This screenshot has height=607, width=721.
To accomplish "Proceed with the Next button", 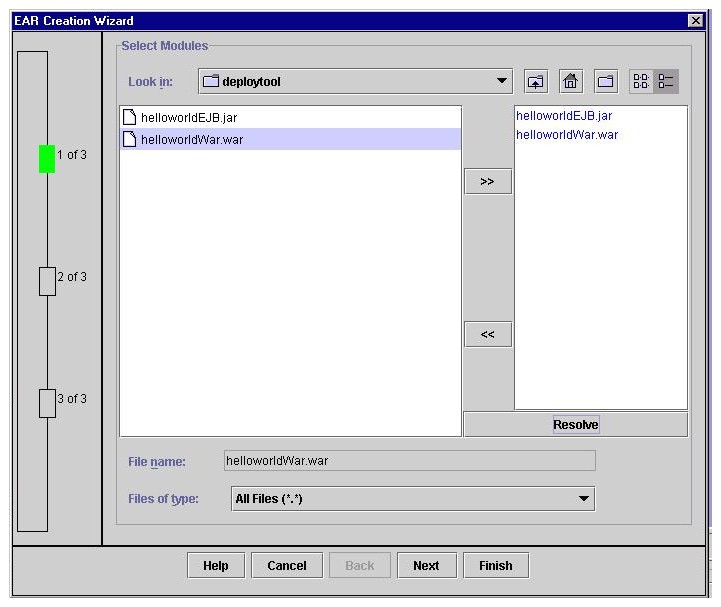I will pos(426,566).
